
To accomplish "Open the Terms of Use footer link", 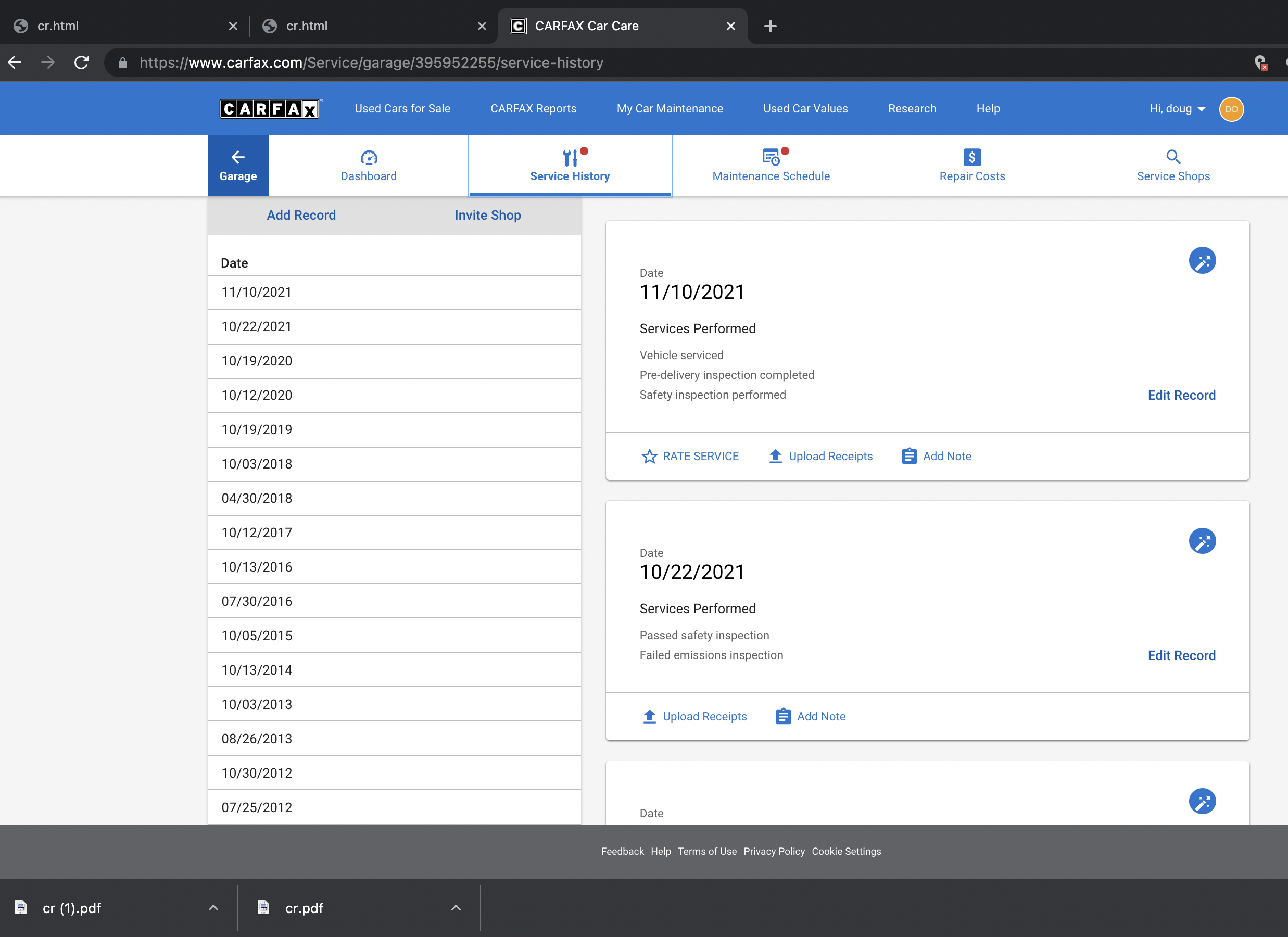I will [707, 851].
